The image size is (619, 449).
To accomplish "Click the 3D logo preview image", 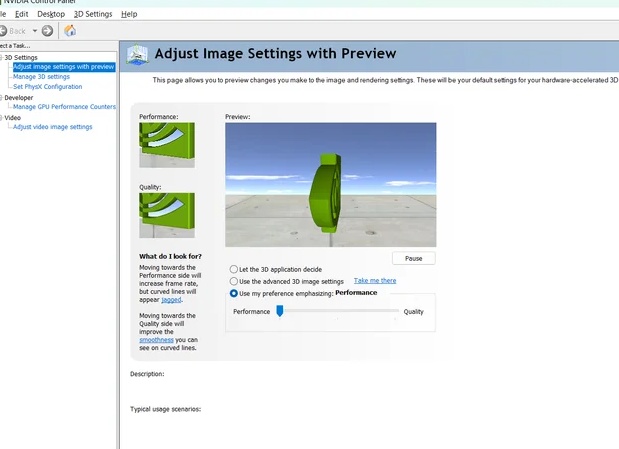I will (x=331, y=185).
